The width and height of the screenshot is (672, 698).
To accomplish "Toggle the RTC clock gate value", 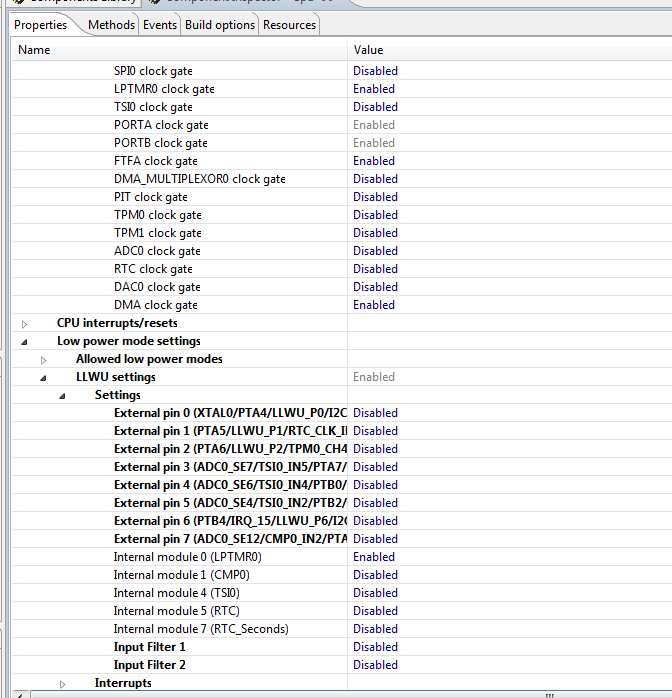I will tap(375, 269).
